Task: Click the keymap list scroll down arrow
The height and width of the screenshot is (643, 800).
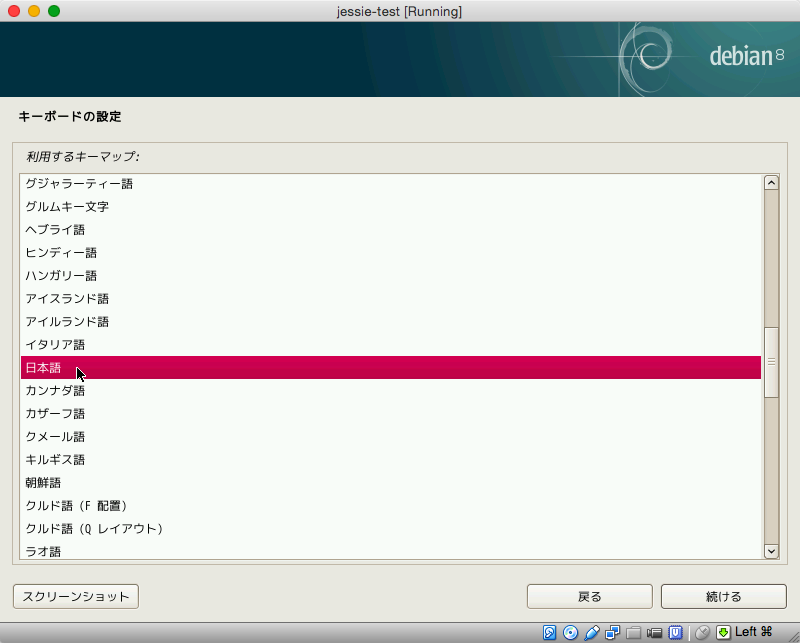Action: 771,551
